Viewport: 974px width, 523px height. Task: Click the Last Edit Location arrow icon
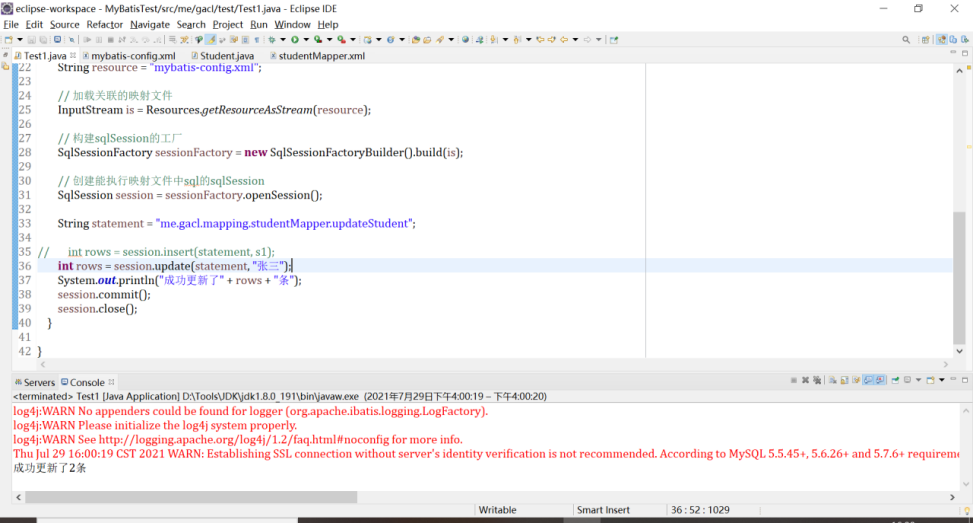pos(540,40)
